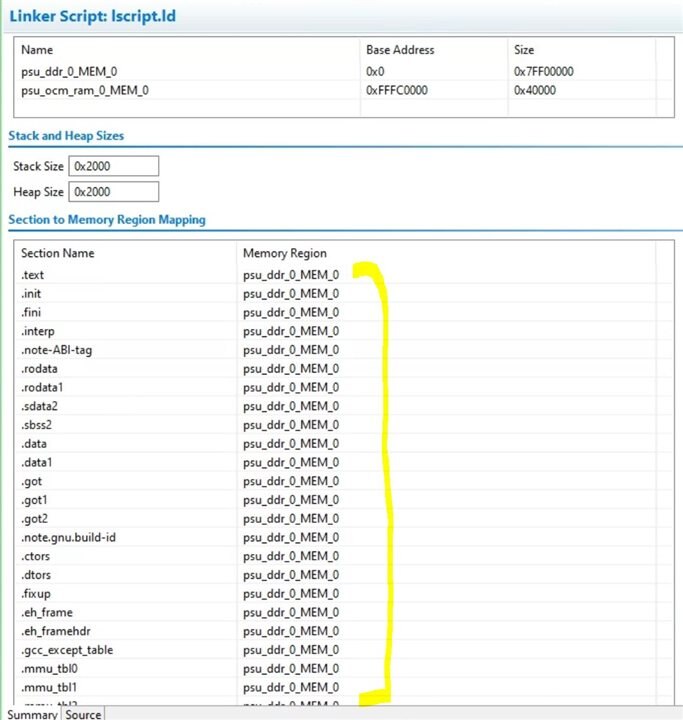Switch to the Source tab
The width and height of the screenshot is (683, 720).
click(x=83, y=714)
